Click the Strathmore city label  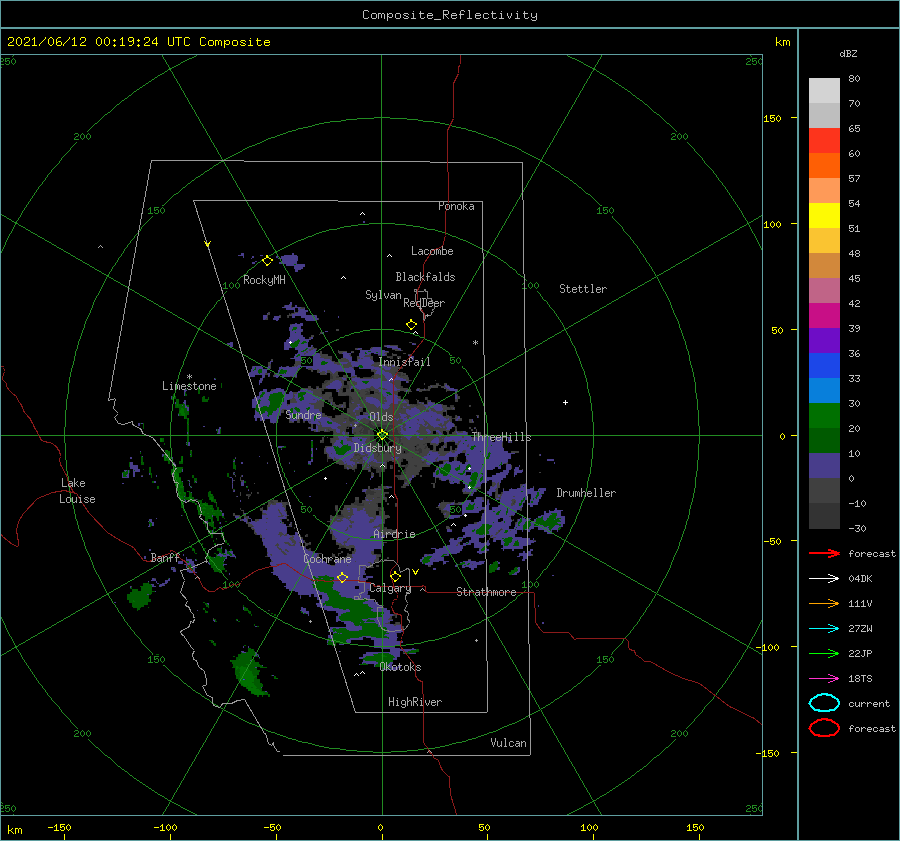click(x=486, y=592)
